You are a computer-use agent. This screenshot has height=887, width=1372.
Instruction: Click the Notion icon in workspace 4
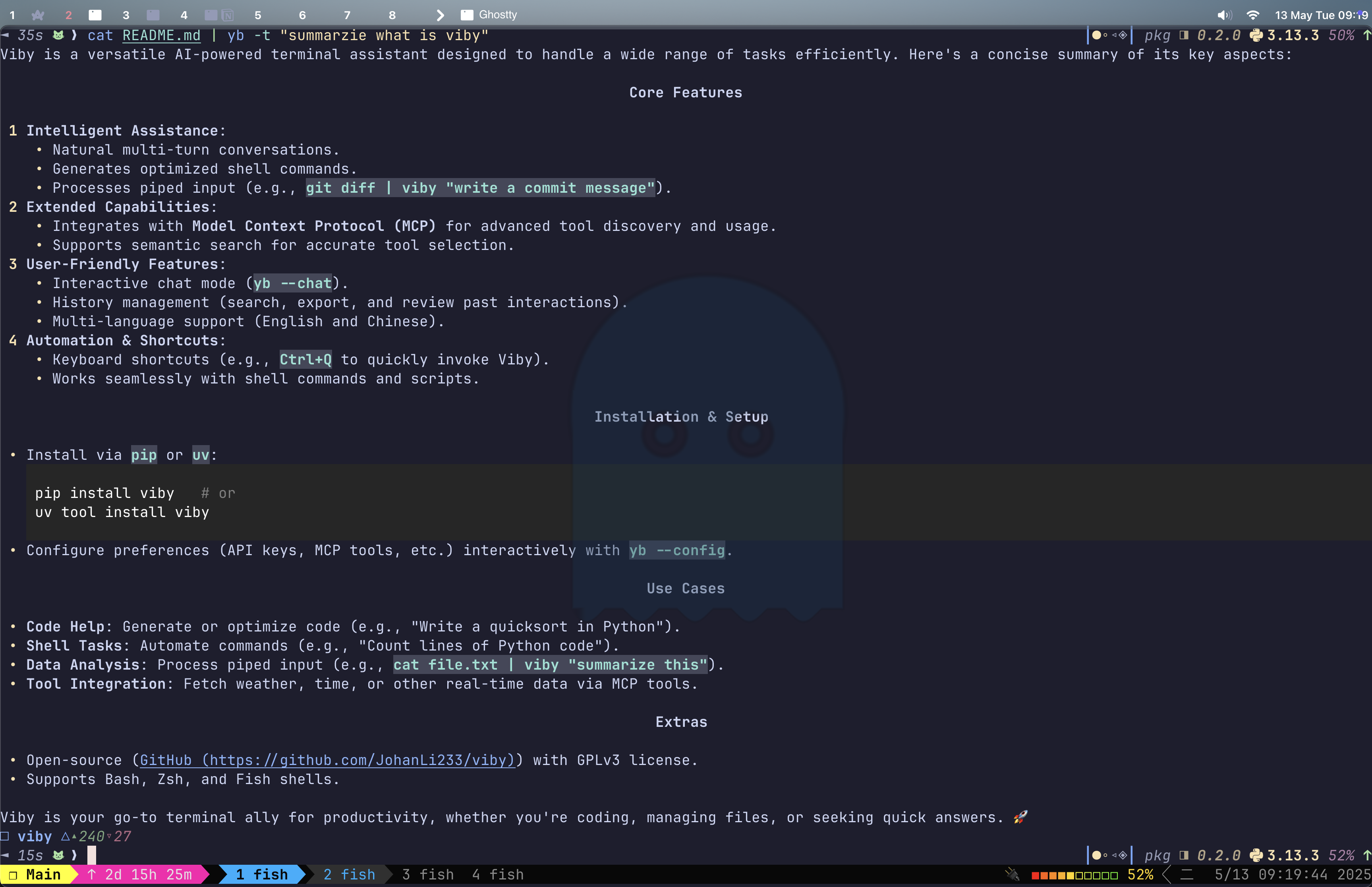coord(228,15)
